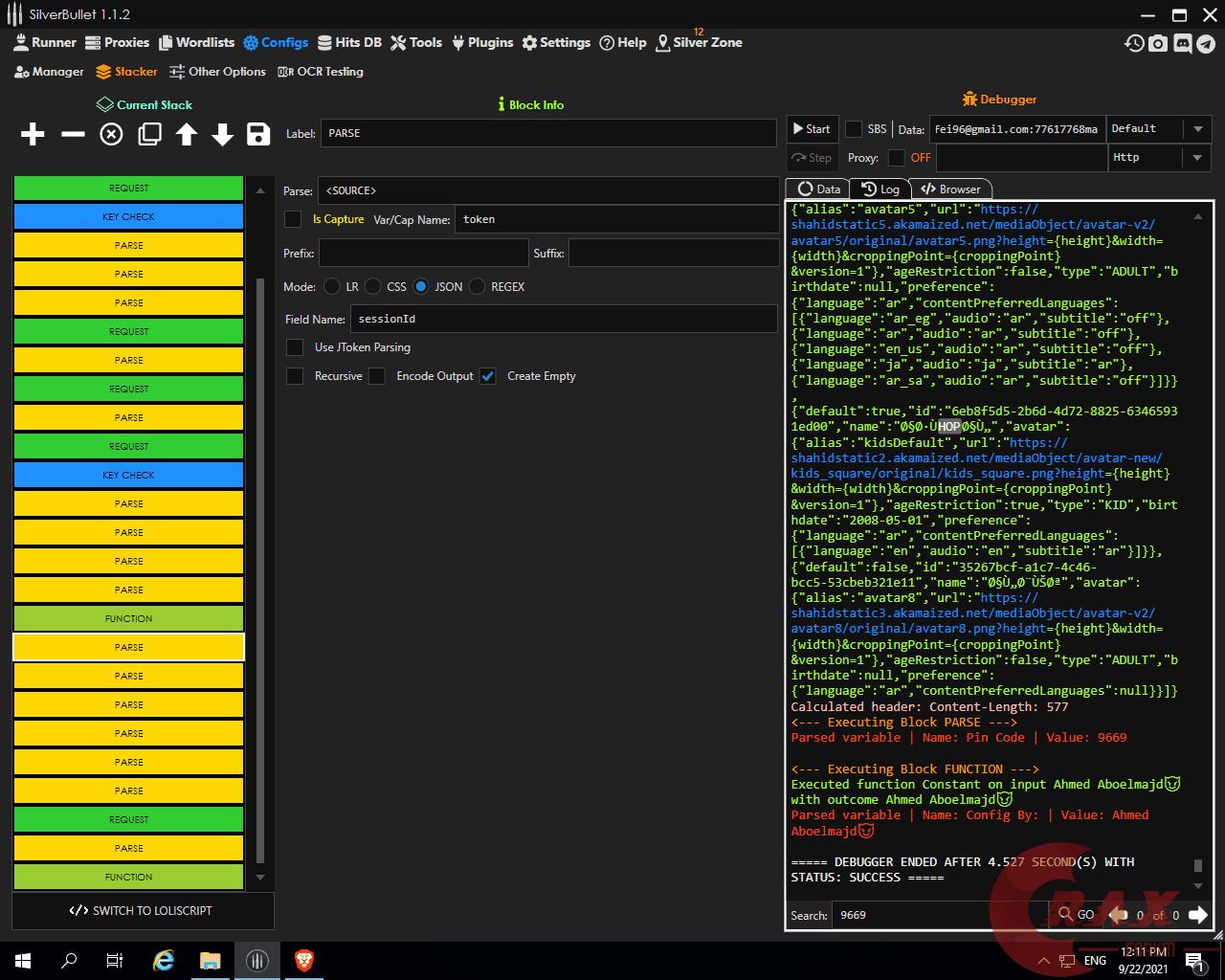This screenshot has height=980, width=1225.
Task: Click the clone block icon
Action: point(149,134)
